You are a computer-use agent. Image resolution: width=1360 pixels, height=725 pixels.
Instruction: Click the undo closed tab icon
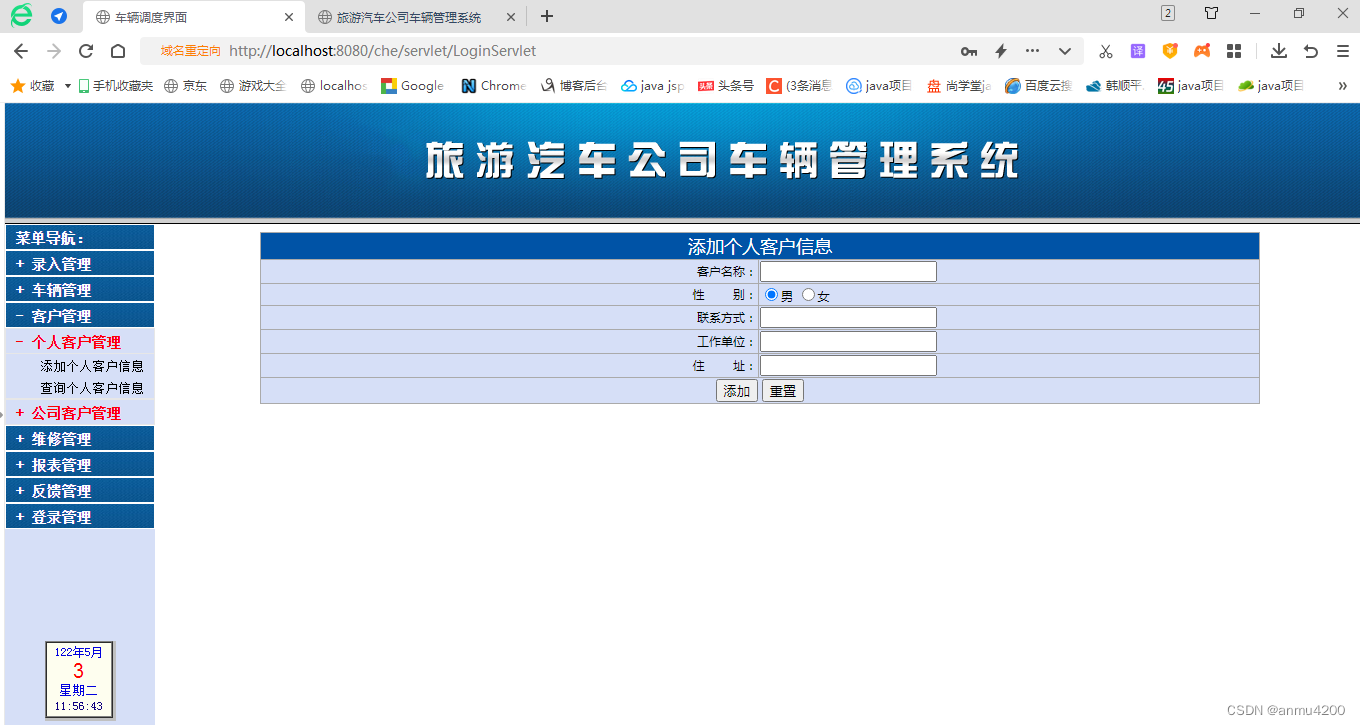pyautogui.click(x=1311, y=51)
